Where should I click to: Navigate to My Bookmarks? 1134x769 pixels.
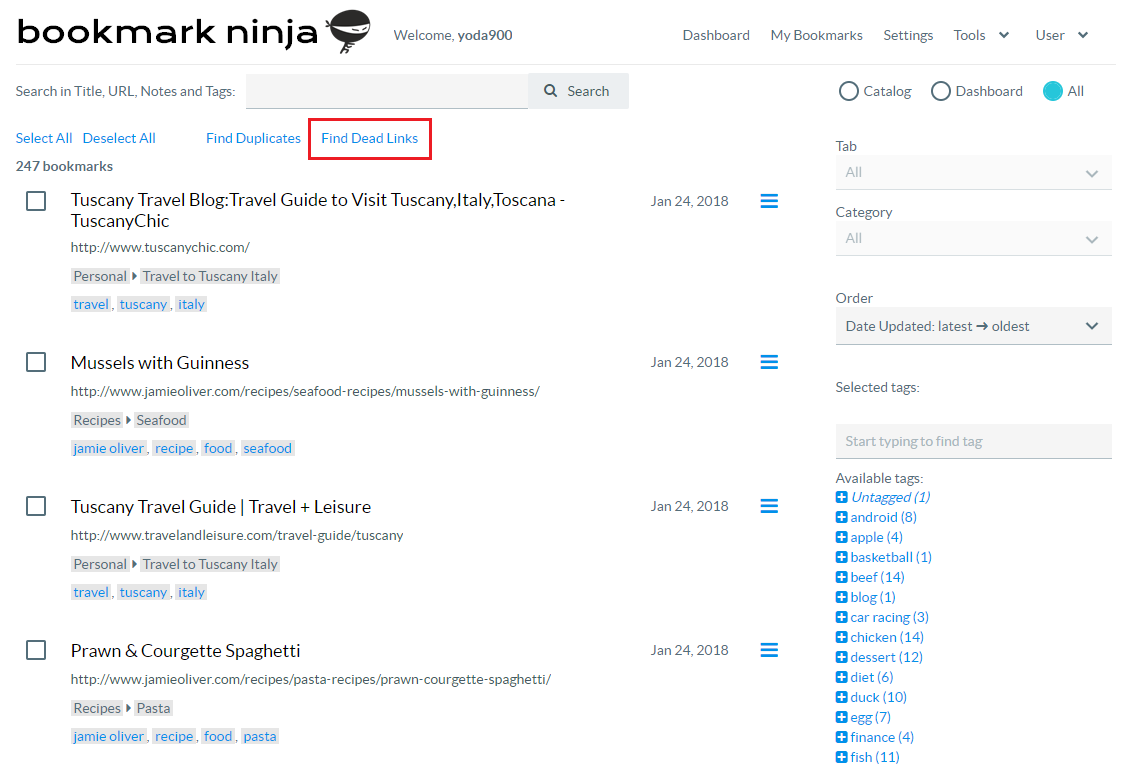[816, 34]
